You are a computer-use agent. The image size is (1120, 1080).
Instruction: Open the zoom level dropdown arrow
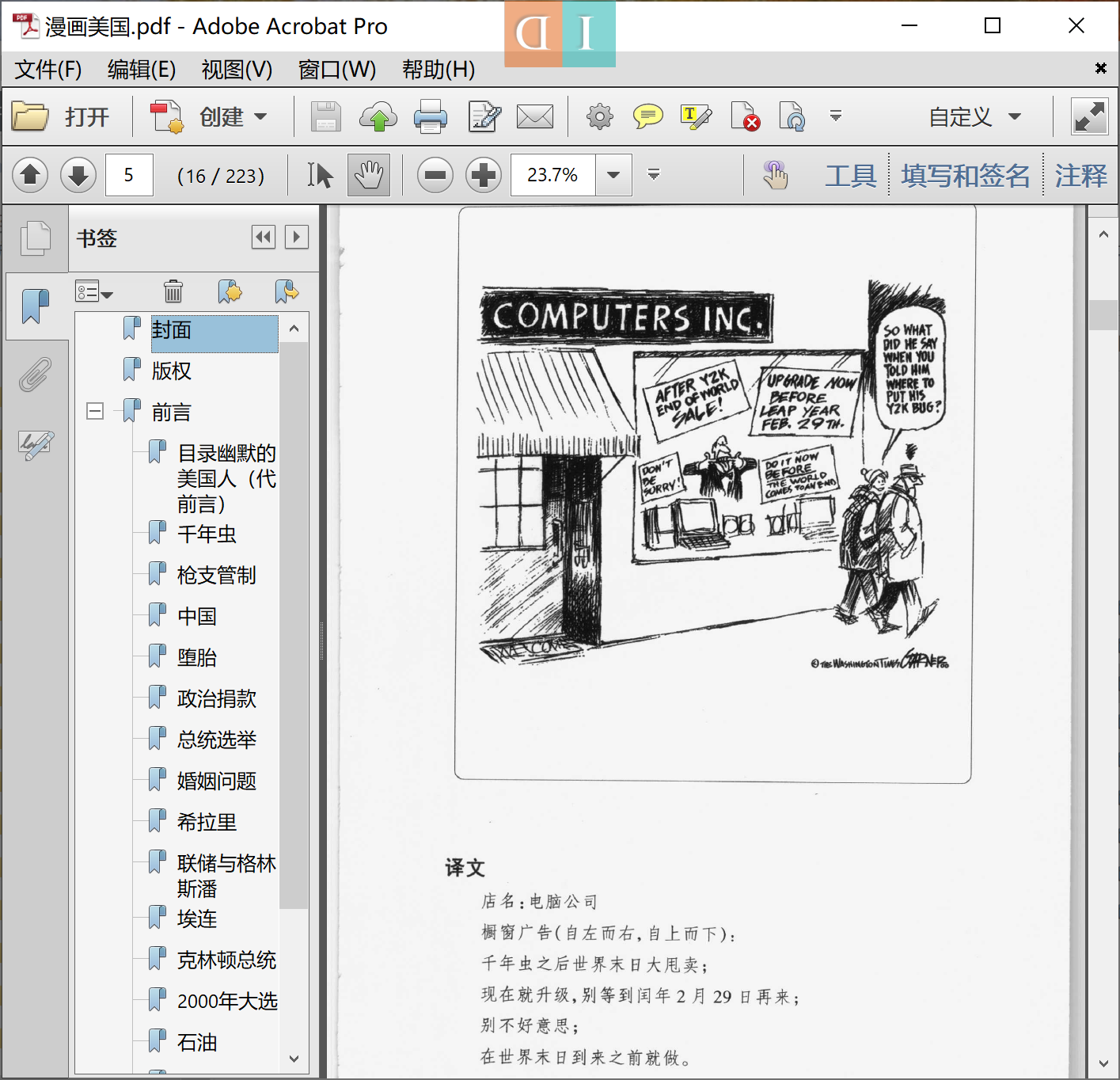tap(613, 175)
